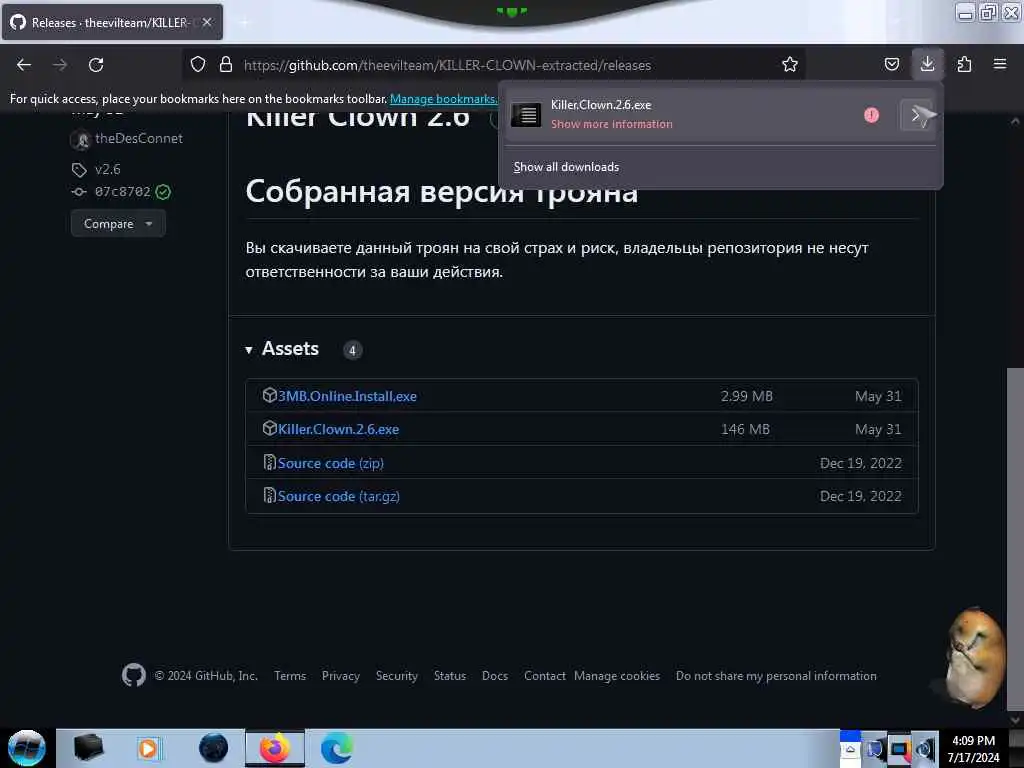1024x768 pixels.
Task: Open the Terms footer link
Action: pyautogui.click(x=290, y=676)
